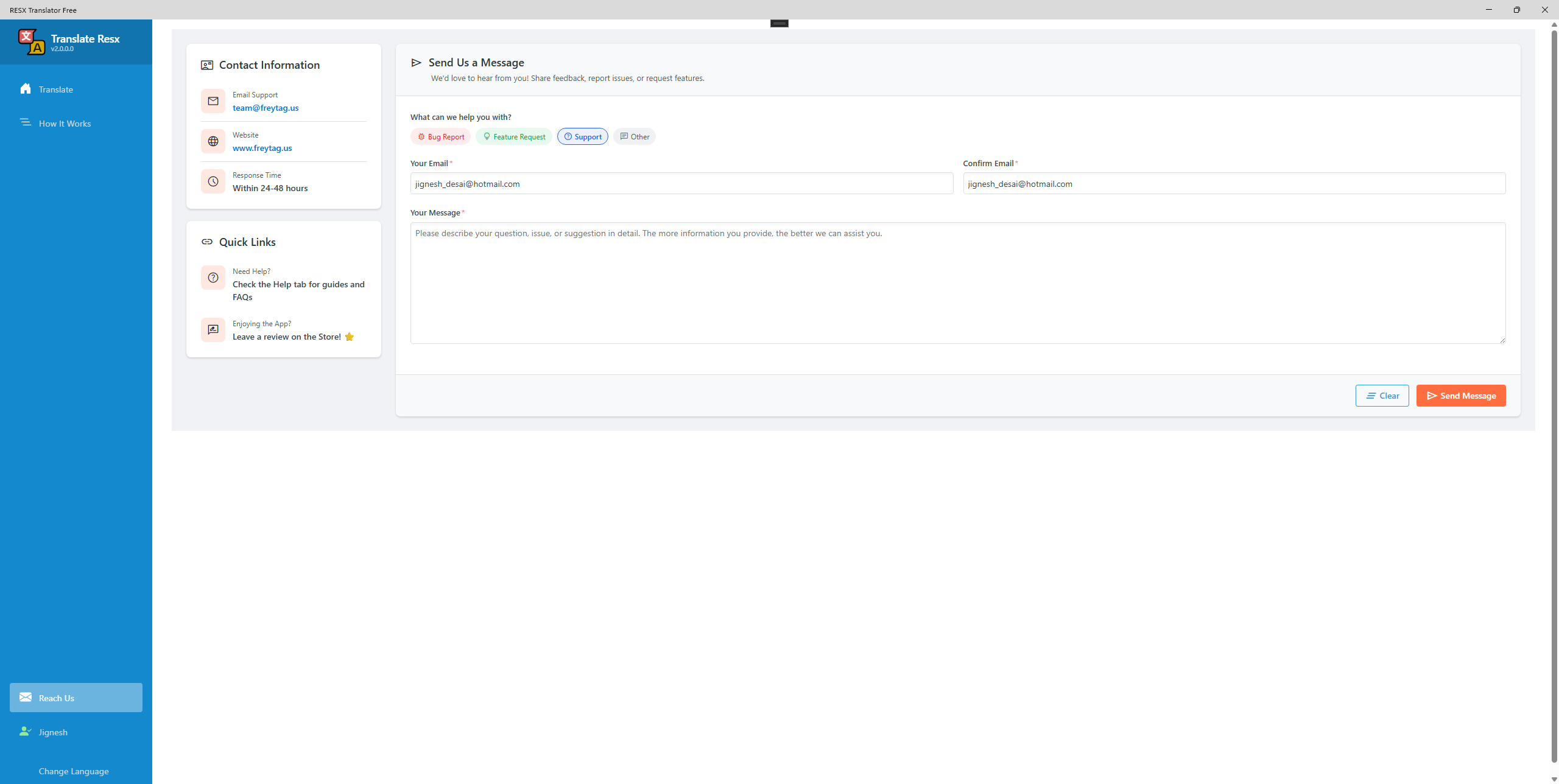
Task: Select the Support category chip
Action: 583,137
